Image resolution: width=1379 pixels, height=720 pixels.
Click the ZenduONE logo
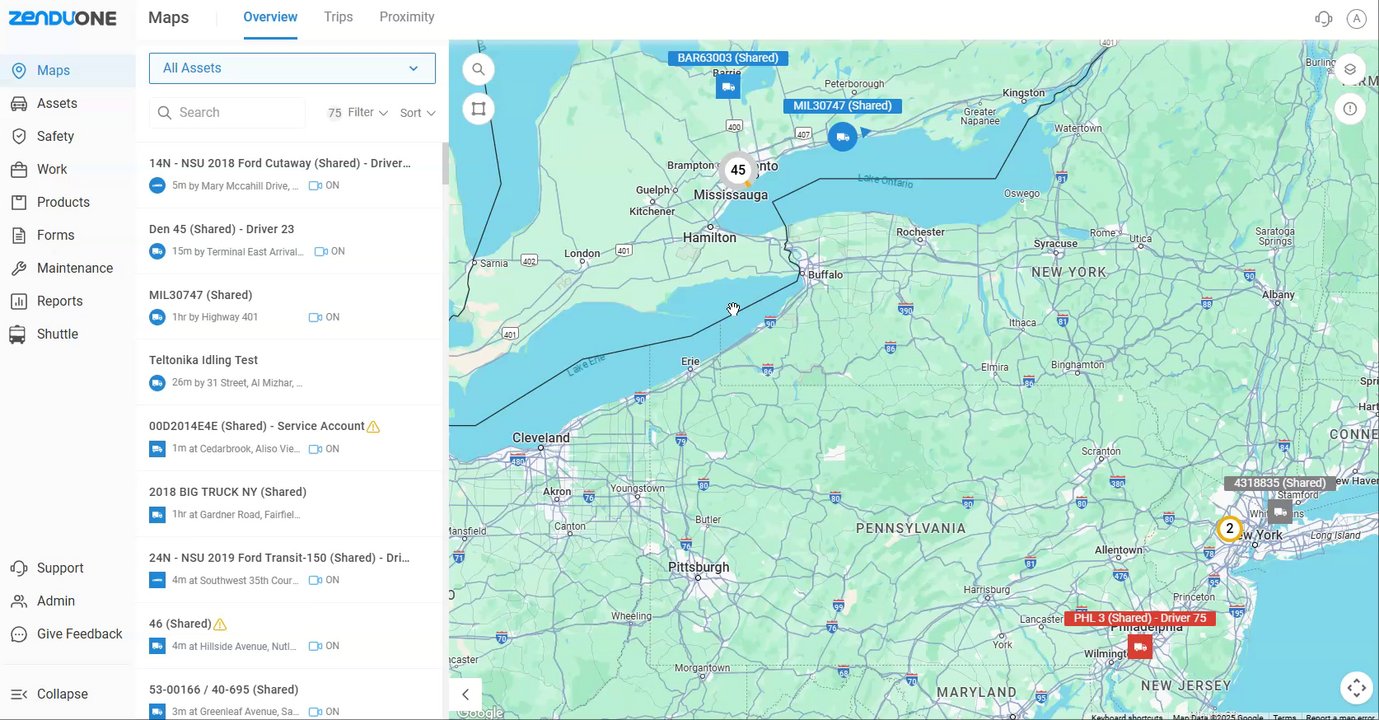tap(62, 18)
